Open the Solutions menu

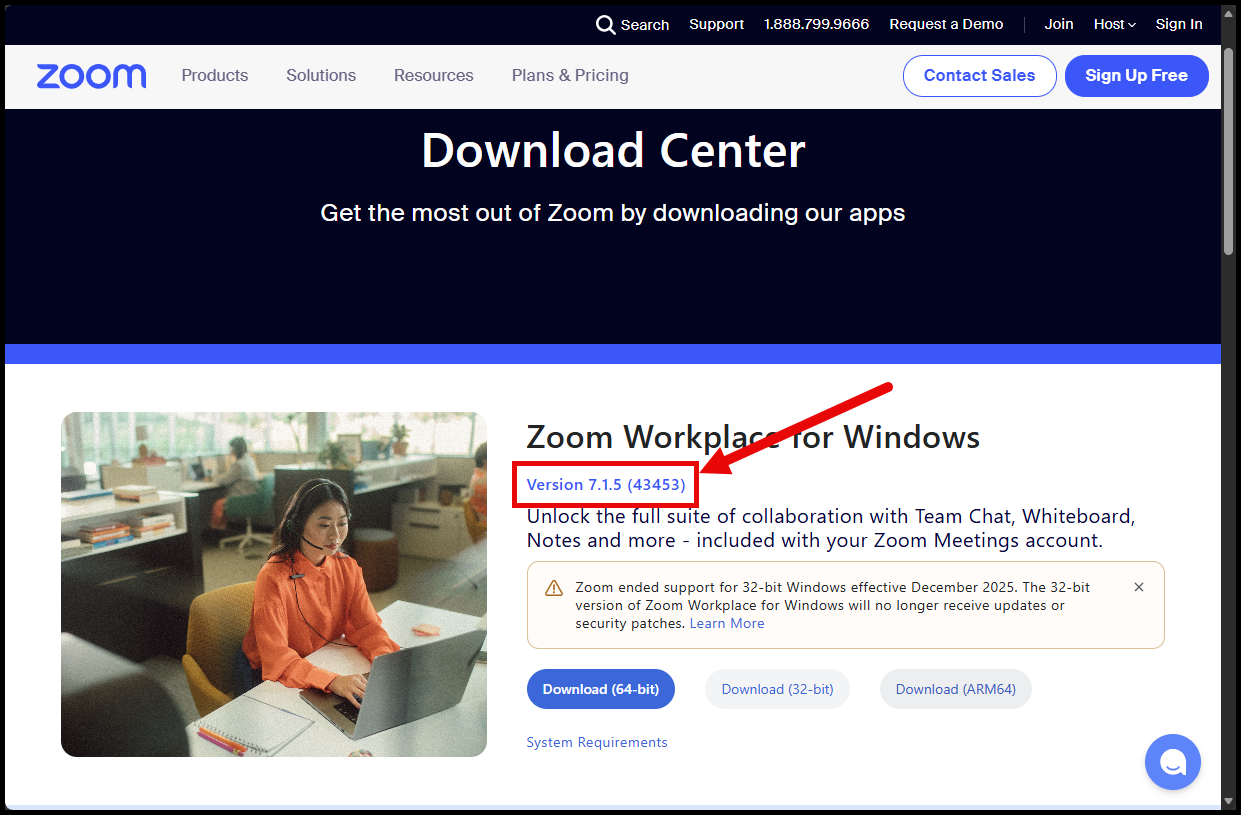321,75
